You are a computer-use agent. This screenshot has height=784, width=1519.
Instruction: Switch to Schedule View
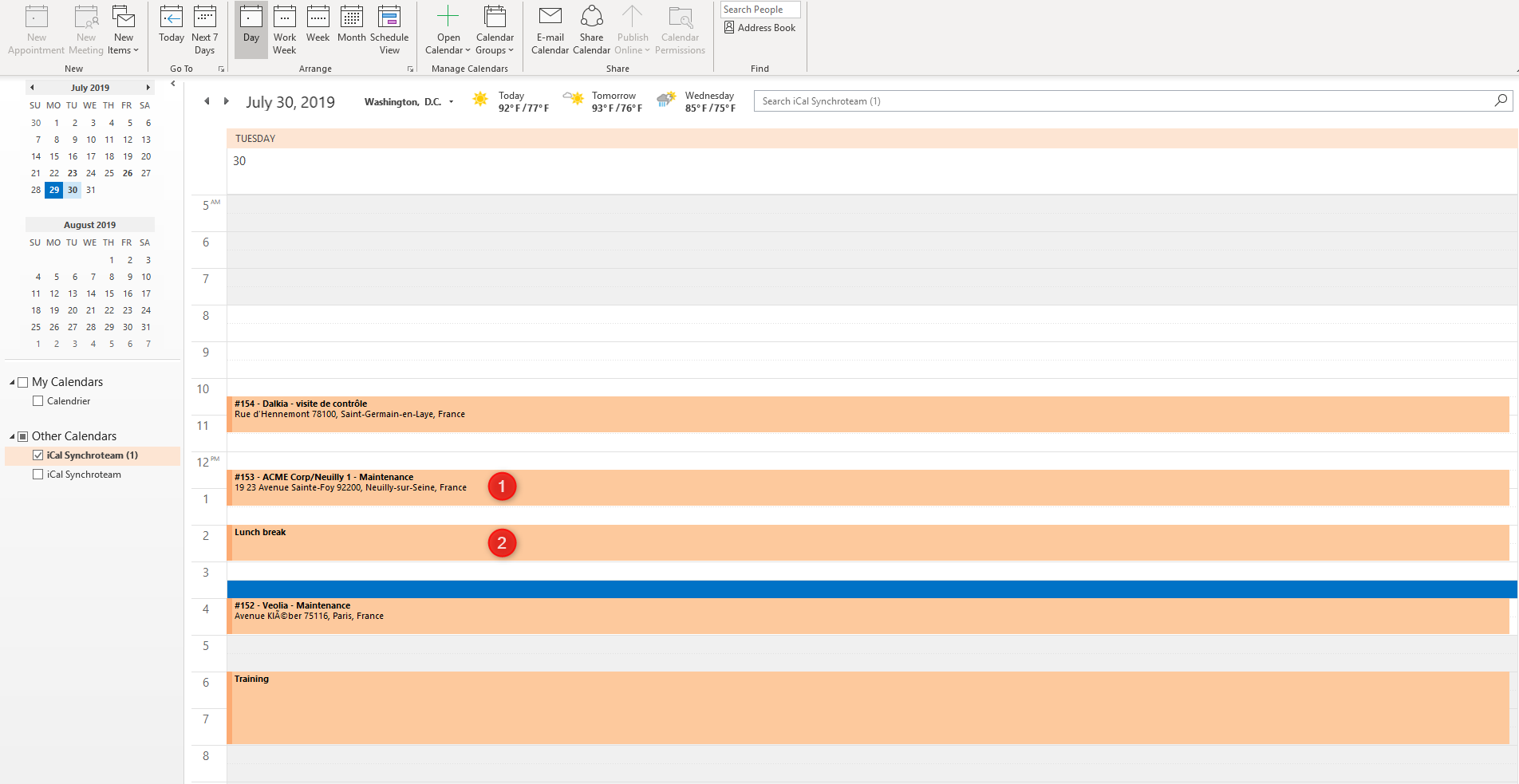pyautogui.click(x=389, y=30)
